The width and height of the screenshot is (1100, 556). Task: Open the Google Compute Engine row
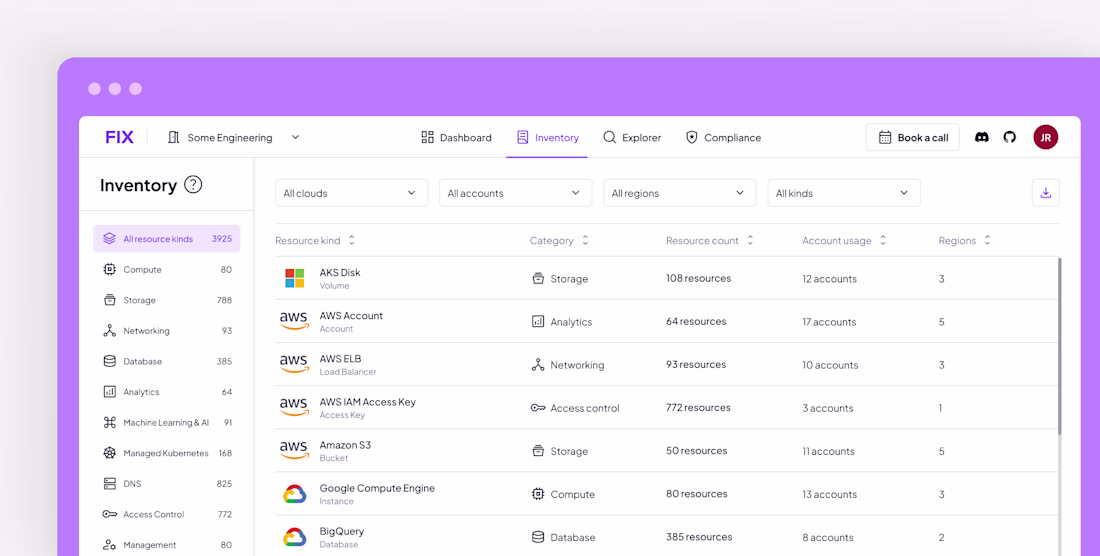pos(666,494)
